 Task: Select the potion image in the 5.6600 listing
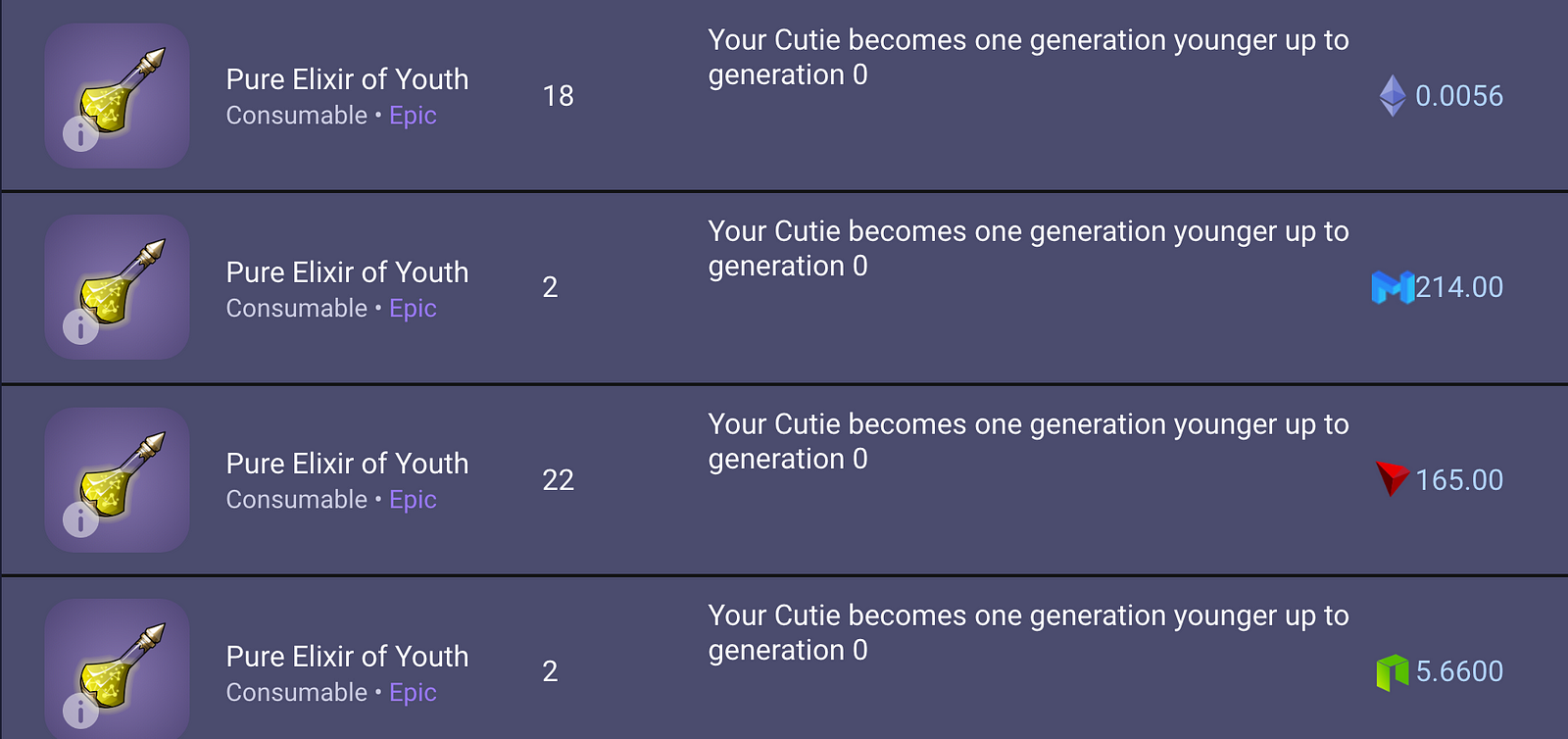117,668
